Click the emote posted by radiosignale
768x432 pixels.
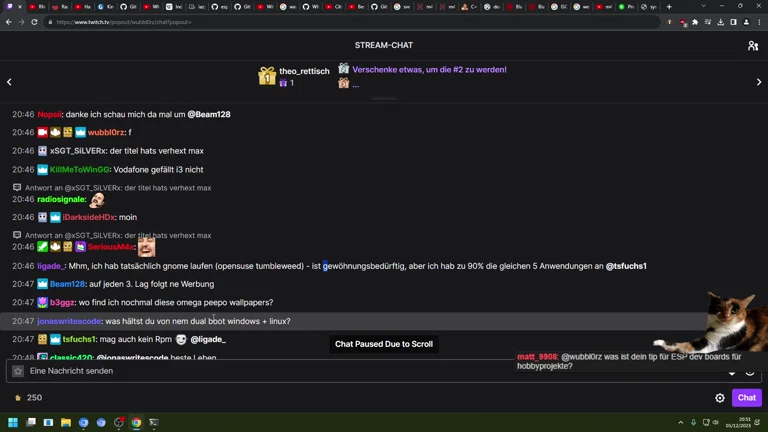(x=97, y=199)
